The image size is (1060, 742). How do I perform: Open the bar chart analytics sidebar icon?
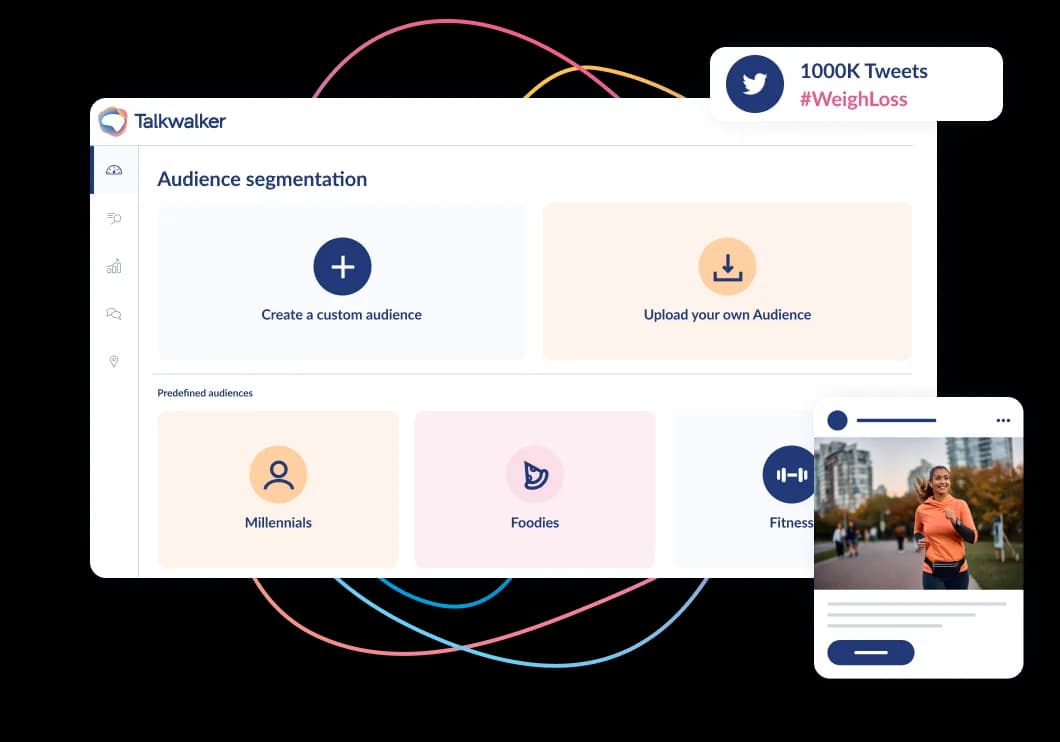click(x=114, y=266)
